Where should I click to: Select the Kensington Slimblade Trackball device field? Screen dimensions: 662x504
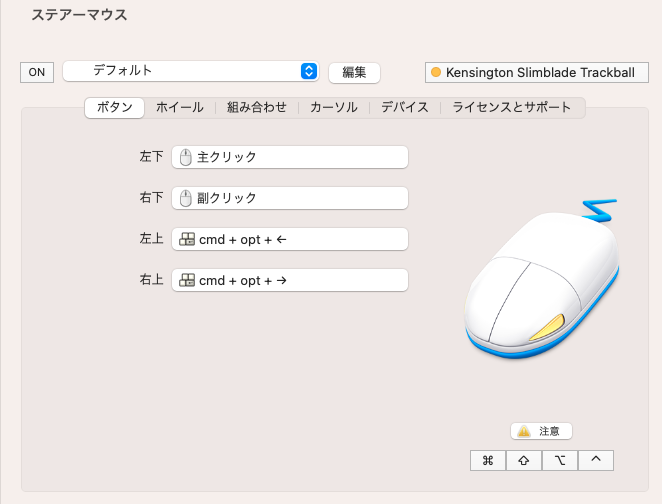537,72
